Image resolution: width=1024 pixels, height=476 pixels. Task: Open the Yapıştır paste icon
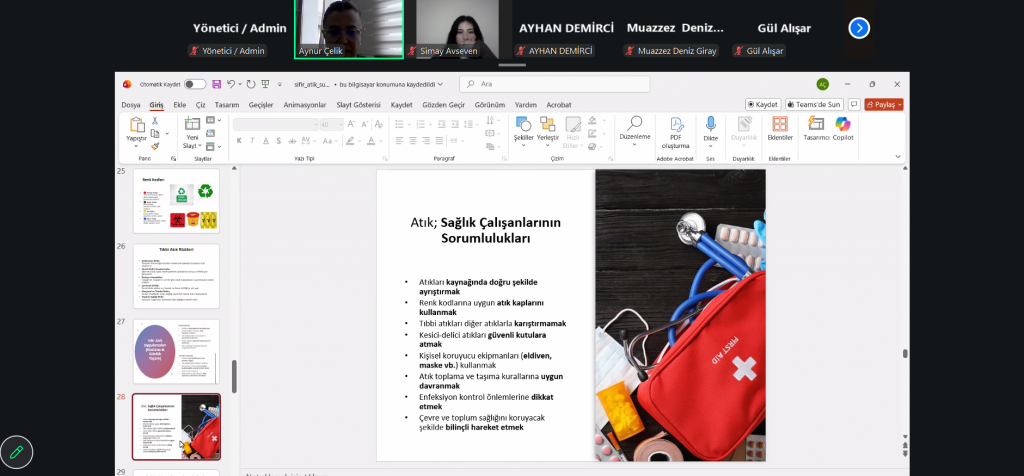tap(136, 125)
